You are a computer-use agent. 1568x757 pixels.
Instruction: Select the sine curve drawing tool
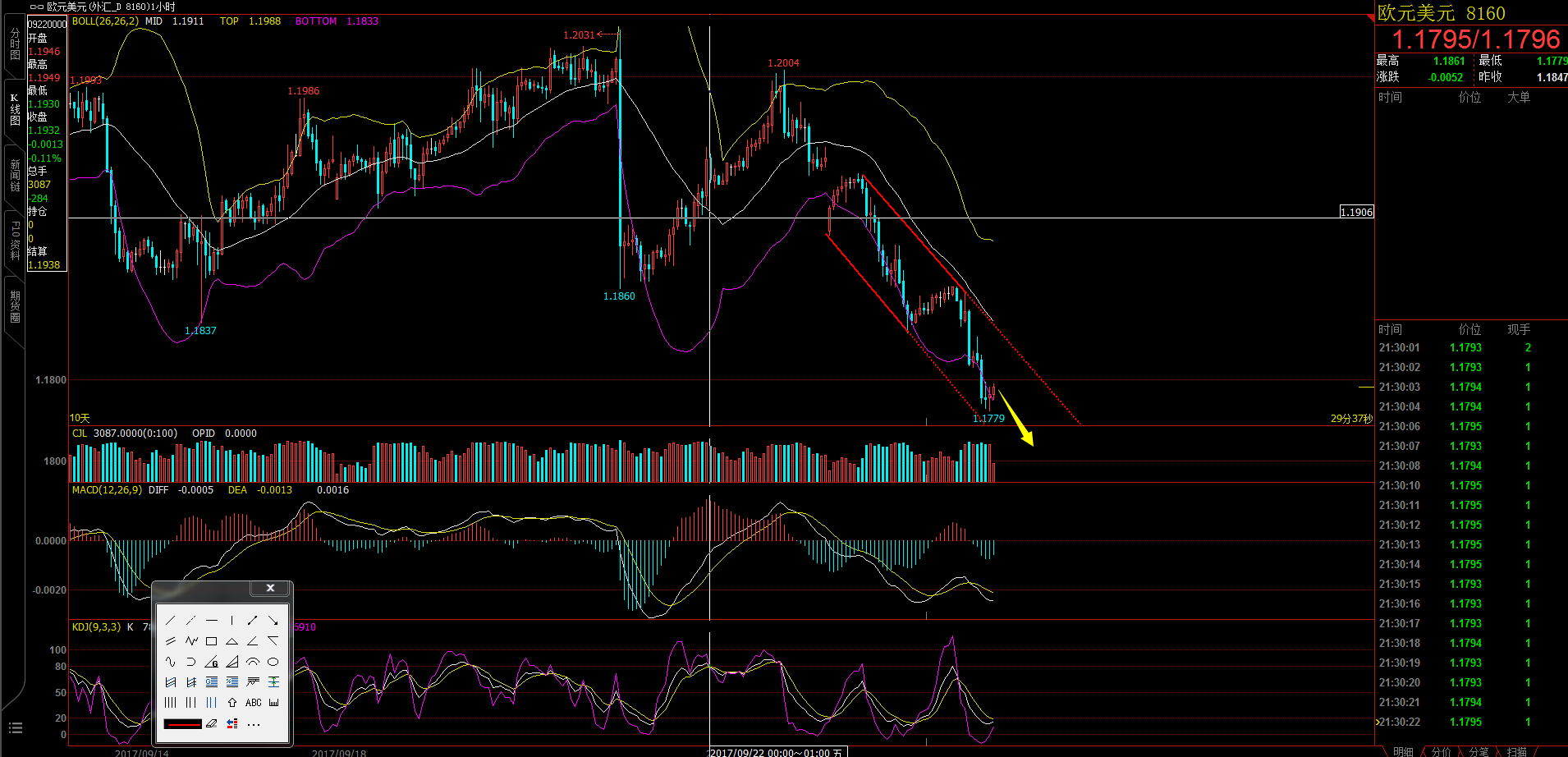coord(171,662)
